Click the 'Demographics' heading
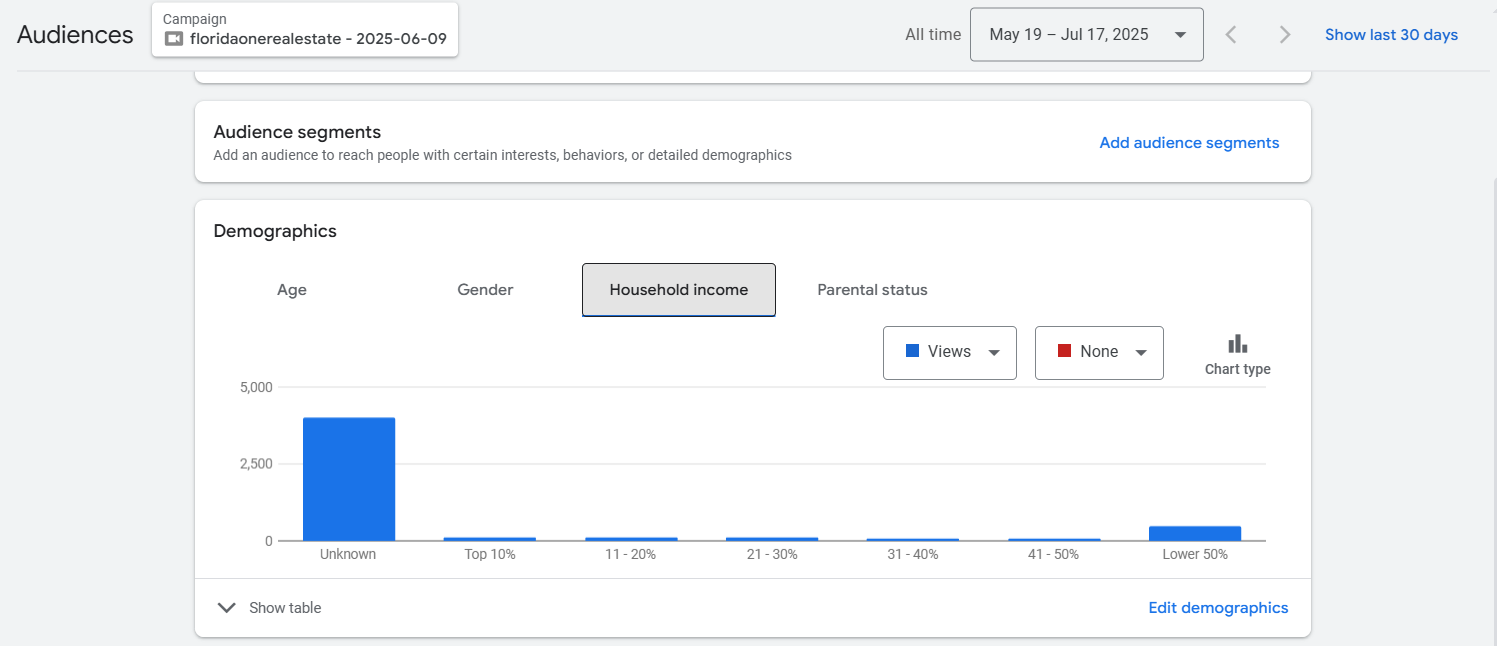Image resolution: width=1497 pixels, height=646 pixels. tap(275, 231)
